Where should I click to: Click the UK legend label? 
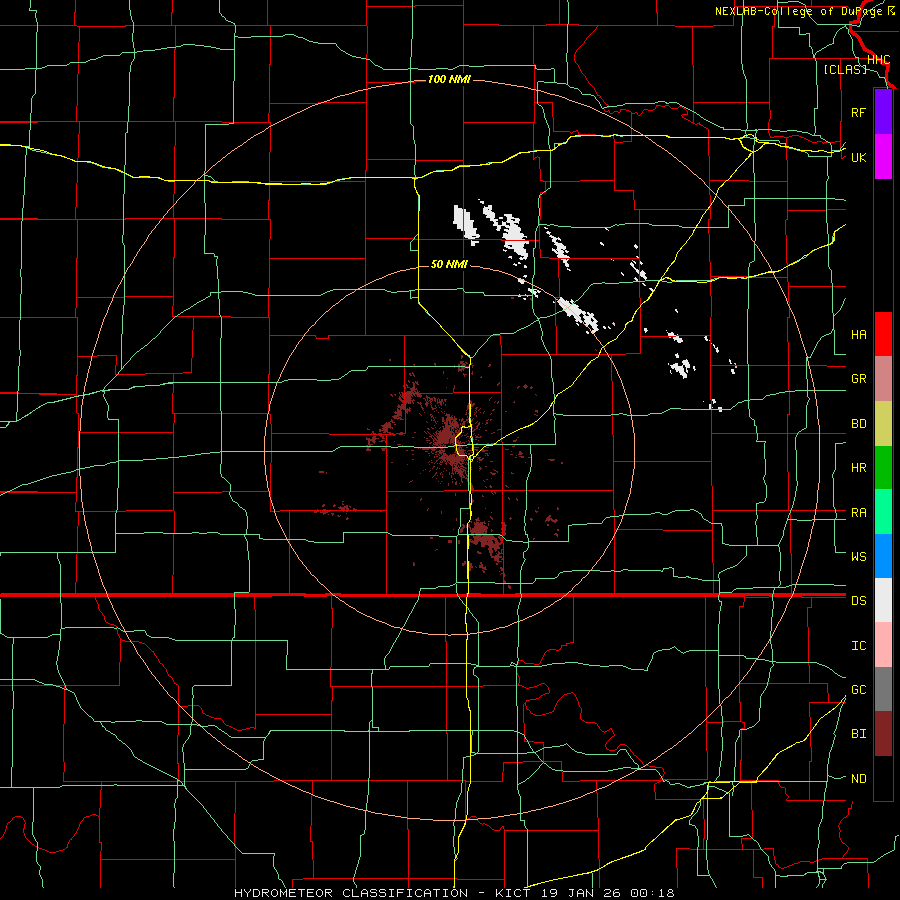[x=858, y=157]
